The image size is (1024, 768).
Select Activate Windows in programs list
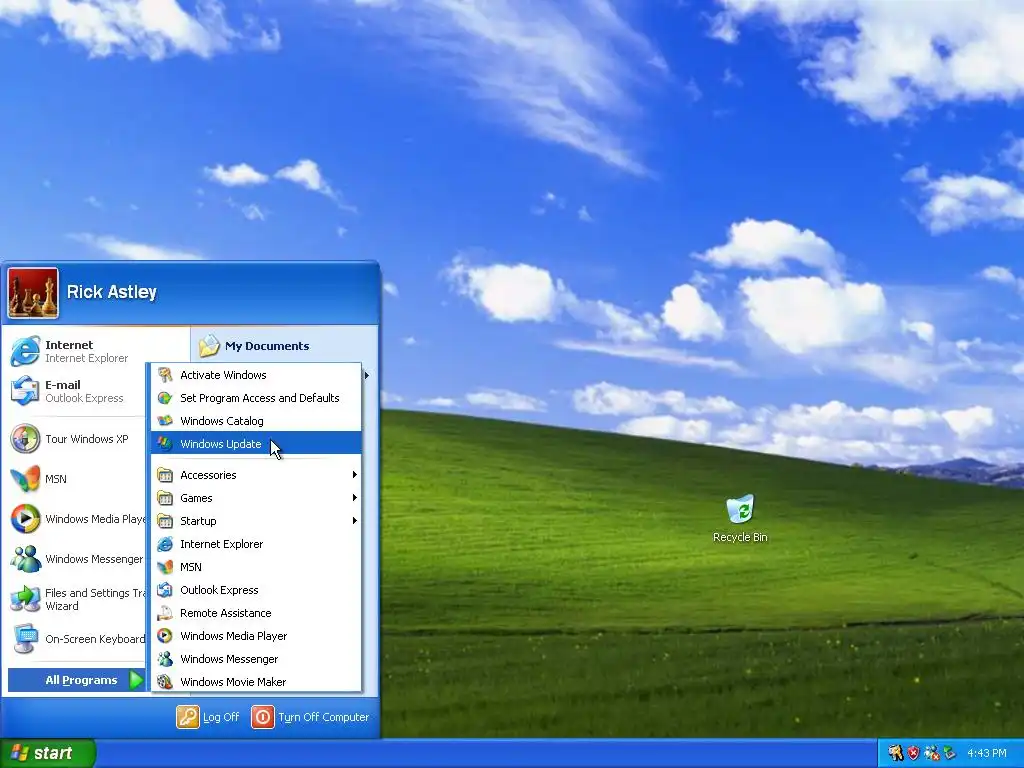click(256, 375)
